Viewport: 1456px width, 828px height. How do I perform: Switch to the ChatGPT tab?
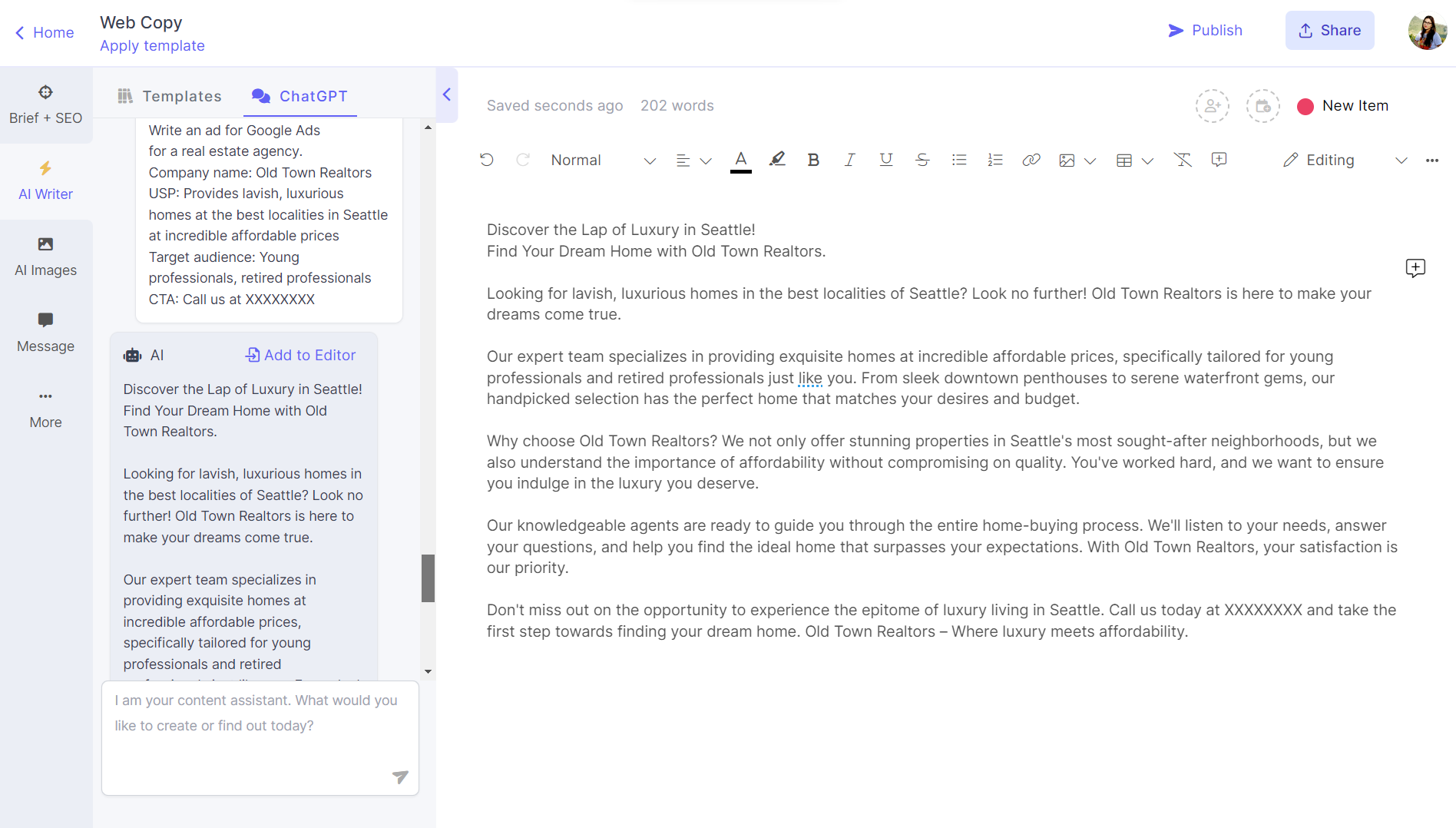pos(300,96)
